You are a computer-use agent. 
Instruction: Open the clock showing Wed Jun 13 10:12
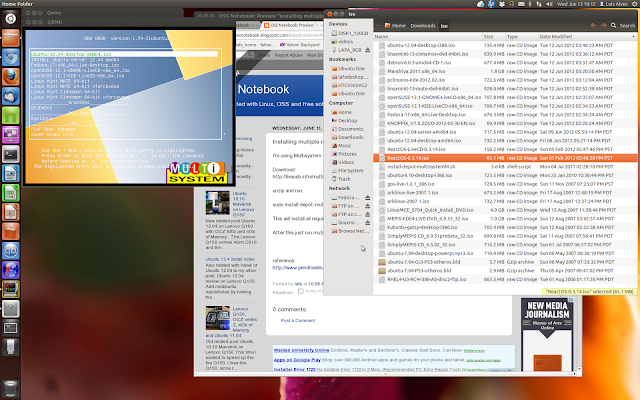click(576, 4)
